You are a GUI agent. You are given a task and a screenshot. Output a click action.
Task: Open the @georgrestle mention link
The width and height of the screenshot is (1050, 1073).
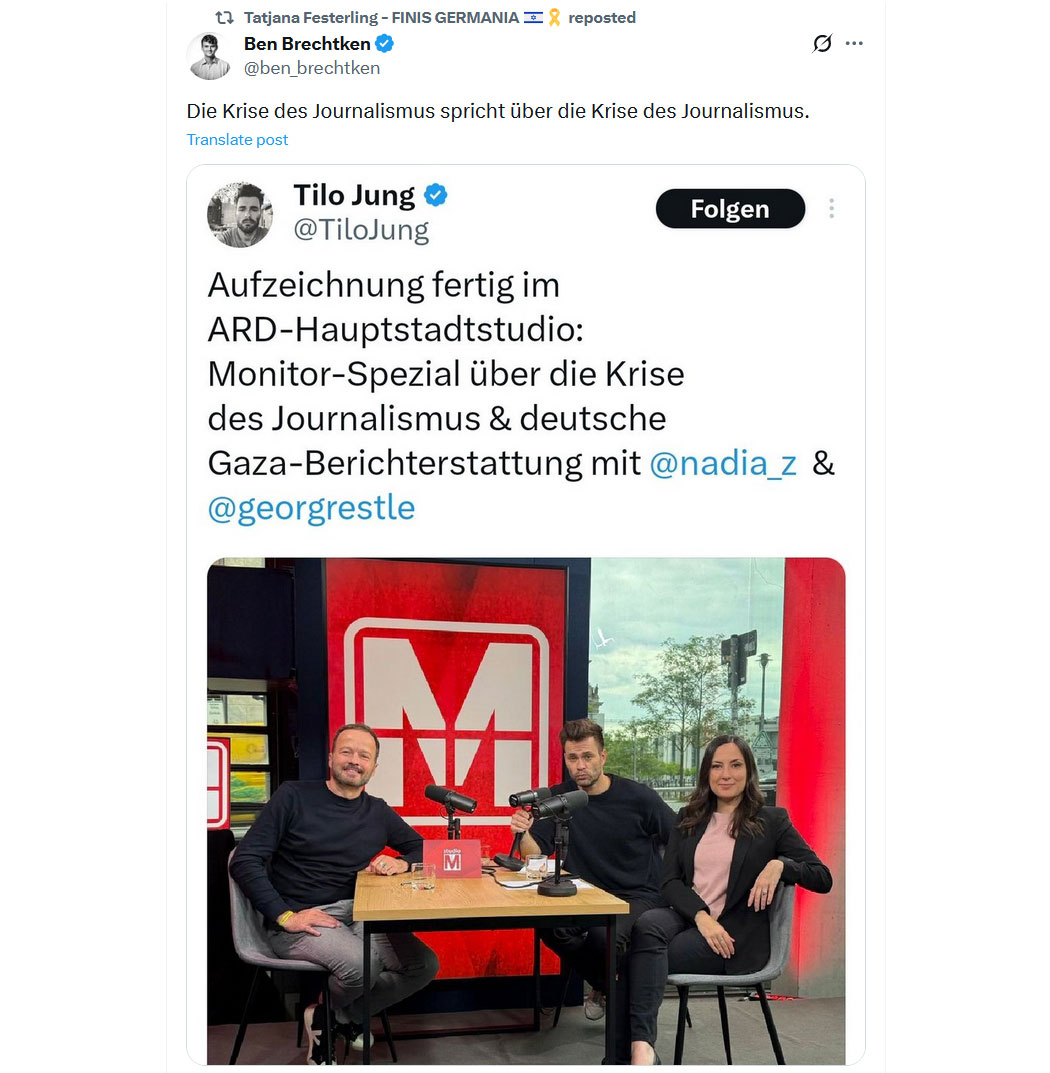(311, 508)
